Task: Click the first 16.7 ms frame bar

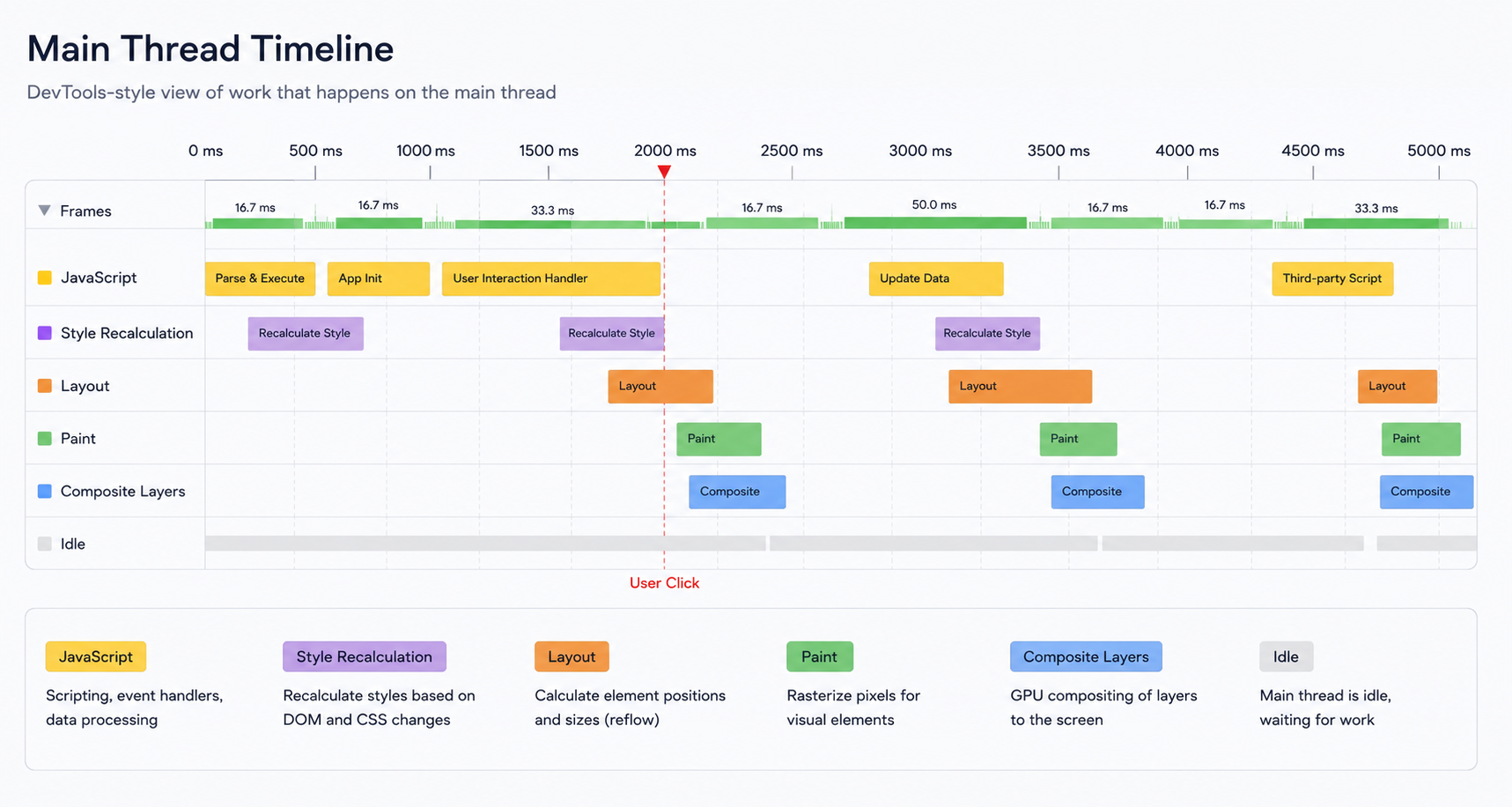Action: pos(258,224)
